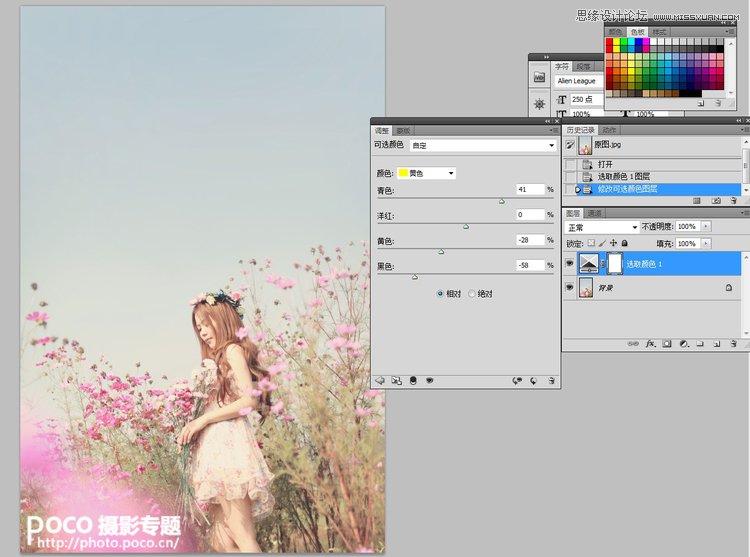
Task: Select the 绝对 radio button
Action: coord(473,294)
